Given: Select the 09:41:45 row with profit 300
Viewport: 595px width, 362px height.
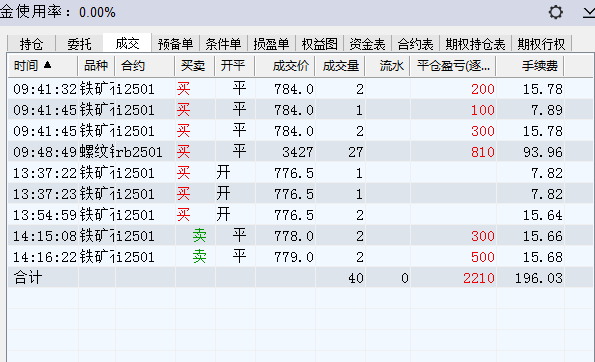Looking at the screenshot, I should 300,131.
